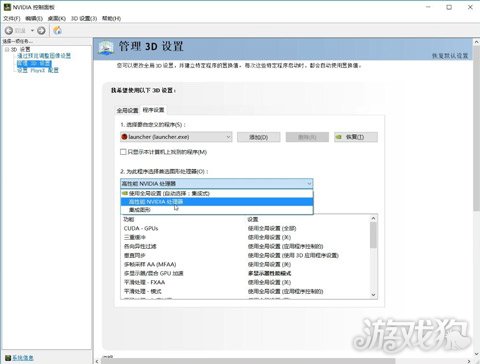The width and height of the screenshot is (480, 364).
Task: Click the settings list scroll-up arrow
Action: coord(373,218)
